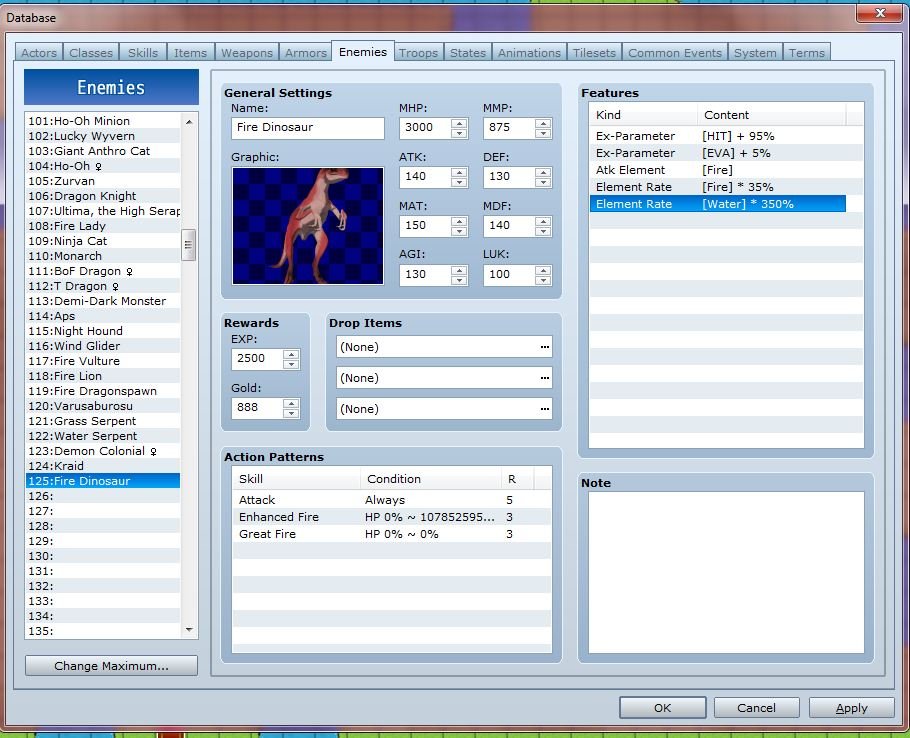Viewport: 910px width, 738px height.
Task: Select the Great Fire action pattern
Action: pos(392,534)
